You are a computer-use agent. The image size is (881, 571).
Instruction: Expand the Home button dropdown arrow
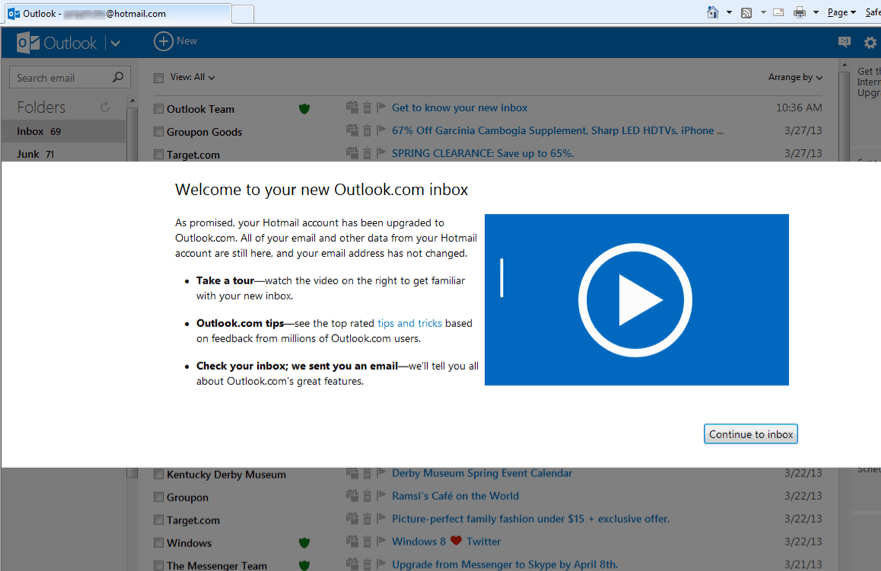(x=729, y=12)
